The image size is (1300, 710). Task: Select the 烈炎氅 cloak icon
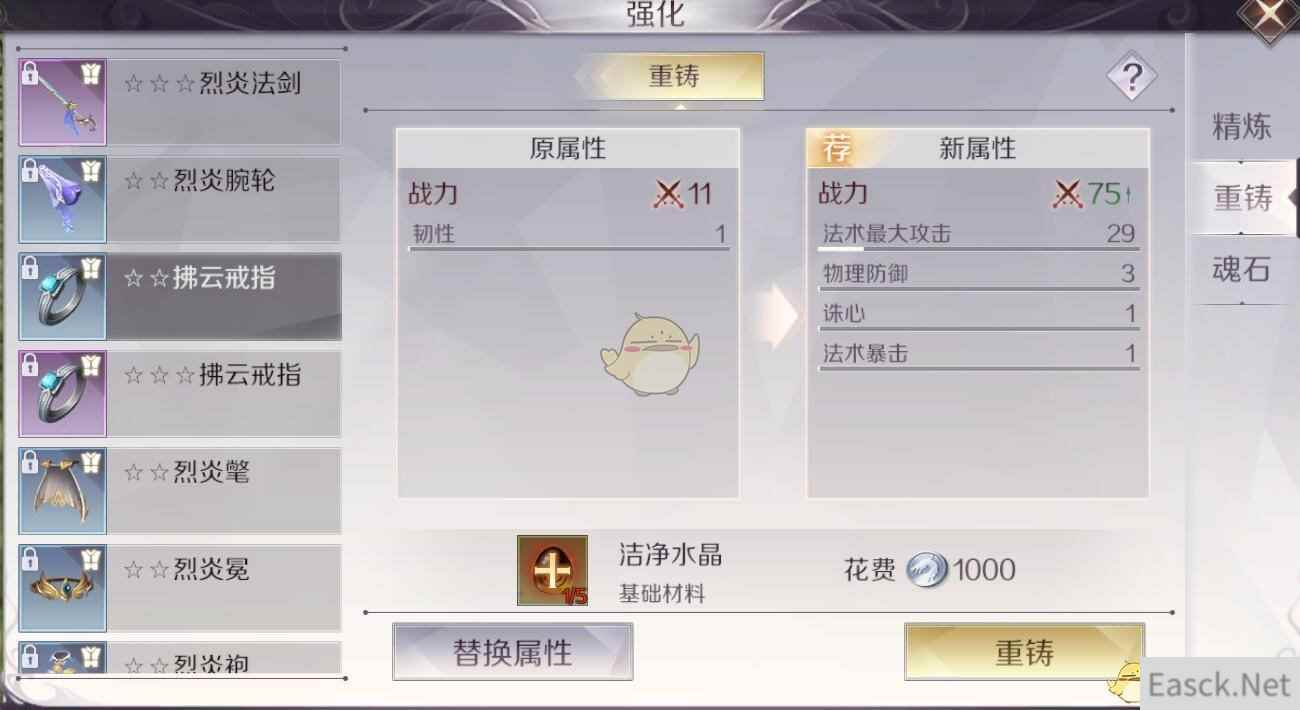coord(63,491)
